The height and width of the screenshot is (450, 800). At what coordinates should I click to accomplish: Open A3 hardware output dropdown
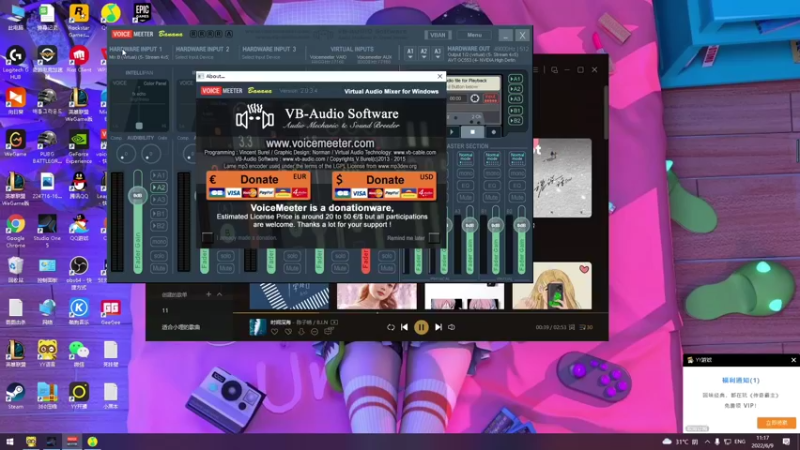[x=437, y=54]
